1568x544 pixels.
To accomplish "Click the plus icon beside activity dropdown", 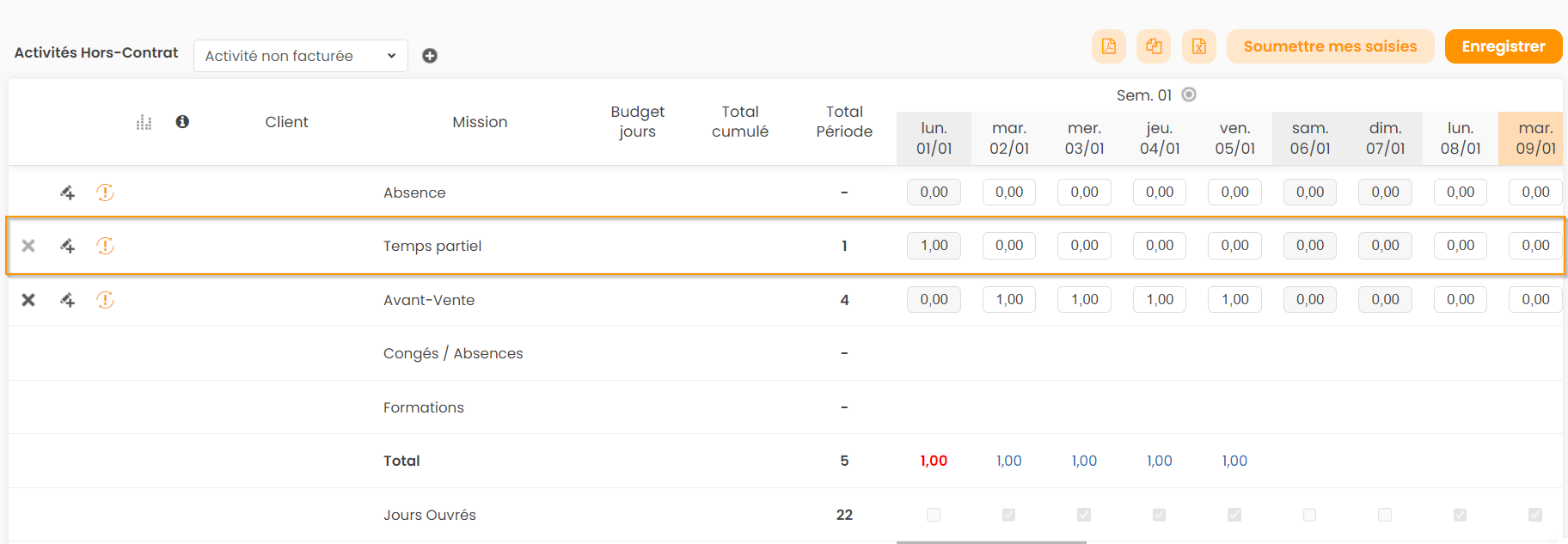I will tap(430, 56).
